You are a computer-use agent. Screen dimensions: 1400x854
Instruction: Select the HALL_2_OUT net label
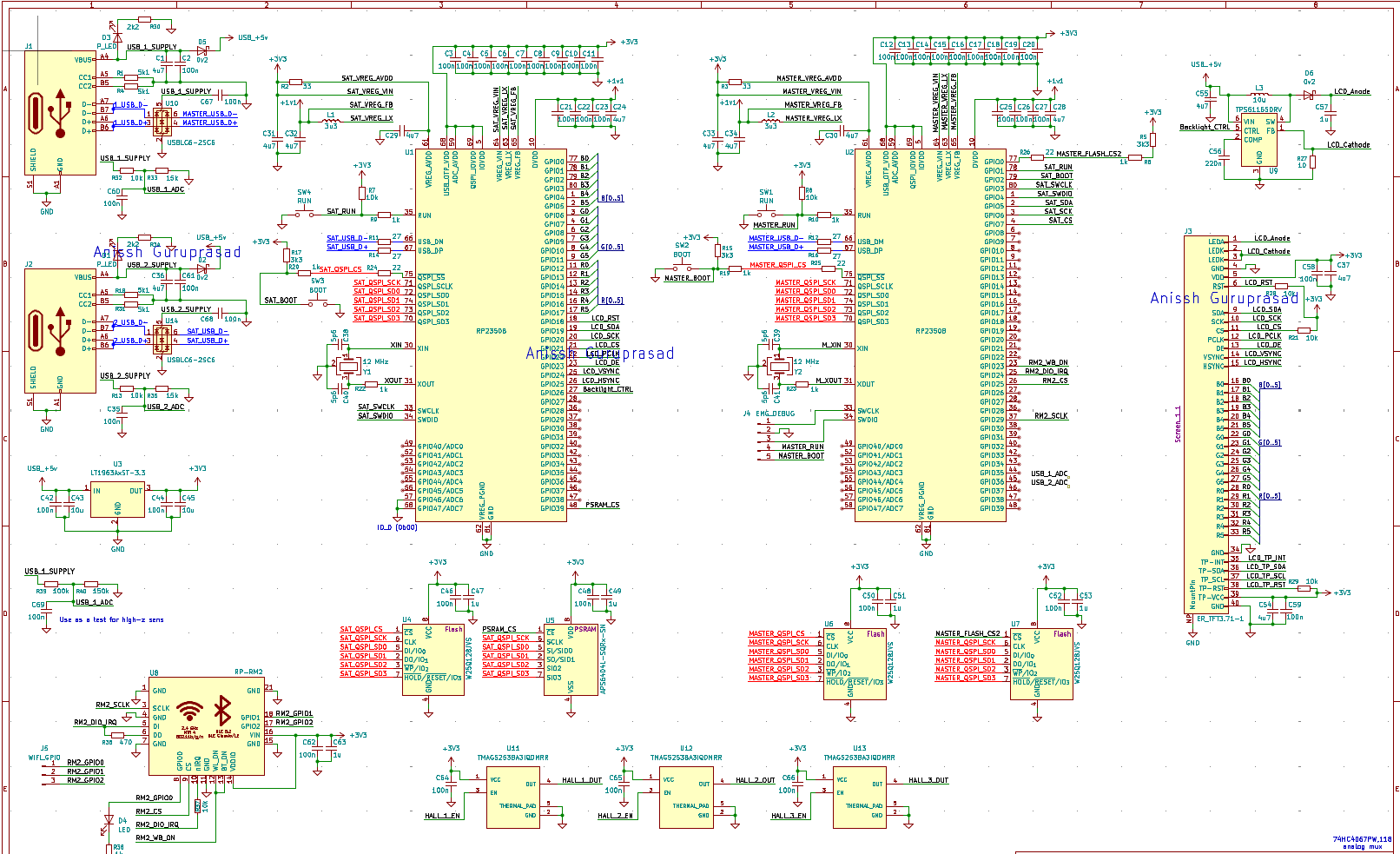click(756, 780)
